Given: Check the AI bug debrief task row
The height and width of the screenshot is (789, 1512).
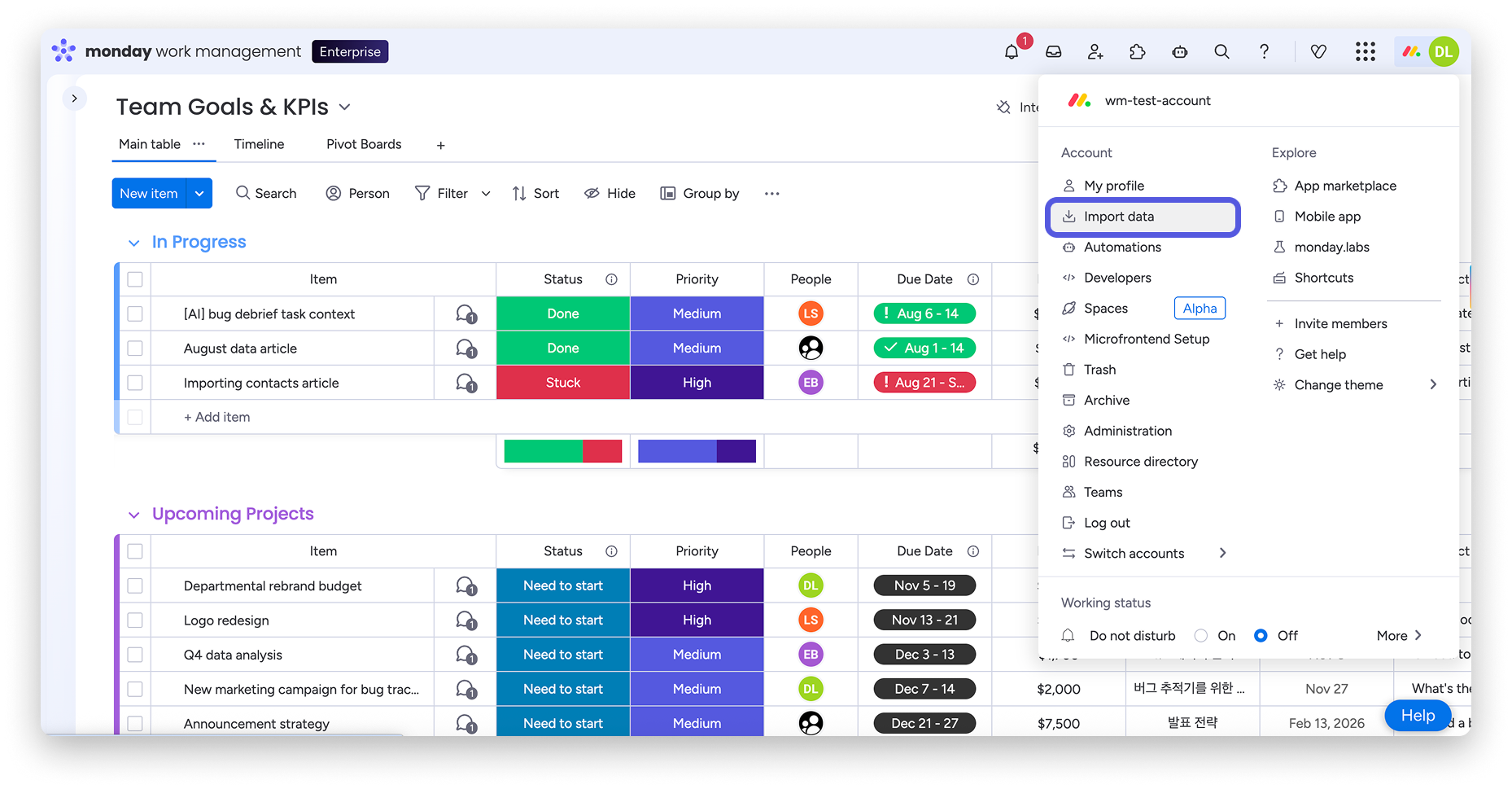Looking at the screenshot, I should pyautogui.click(x=135, y=313).
